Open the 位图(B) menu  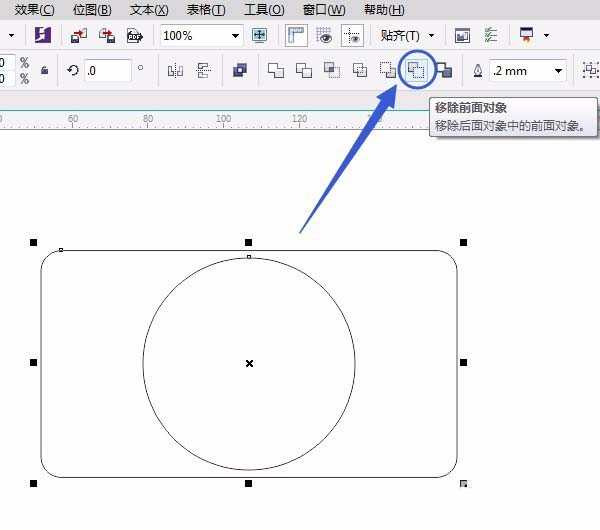92,10
